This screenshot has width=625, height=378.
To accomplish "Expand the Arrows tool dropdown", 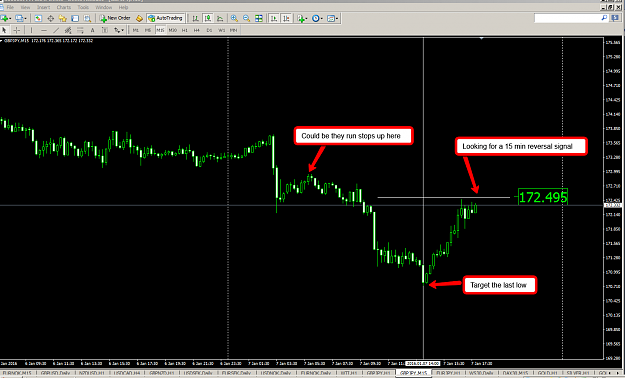I will click(123, 30).
